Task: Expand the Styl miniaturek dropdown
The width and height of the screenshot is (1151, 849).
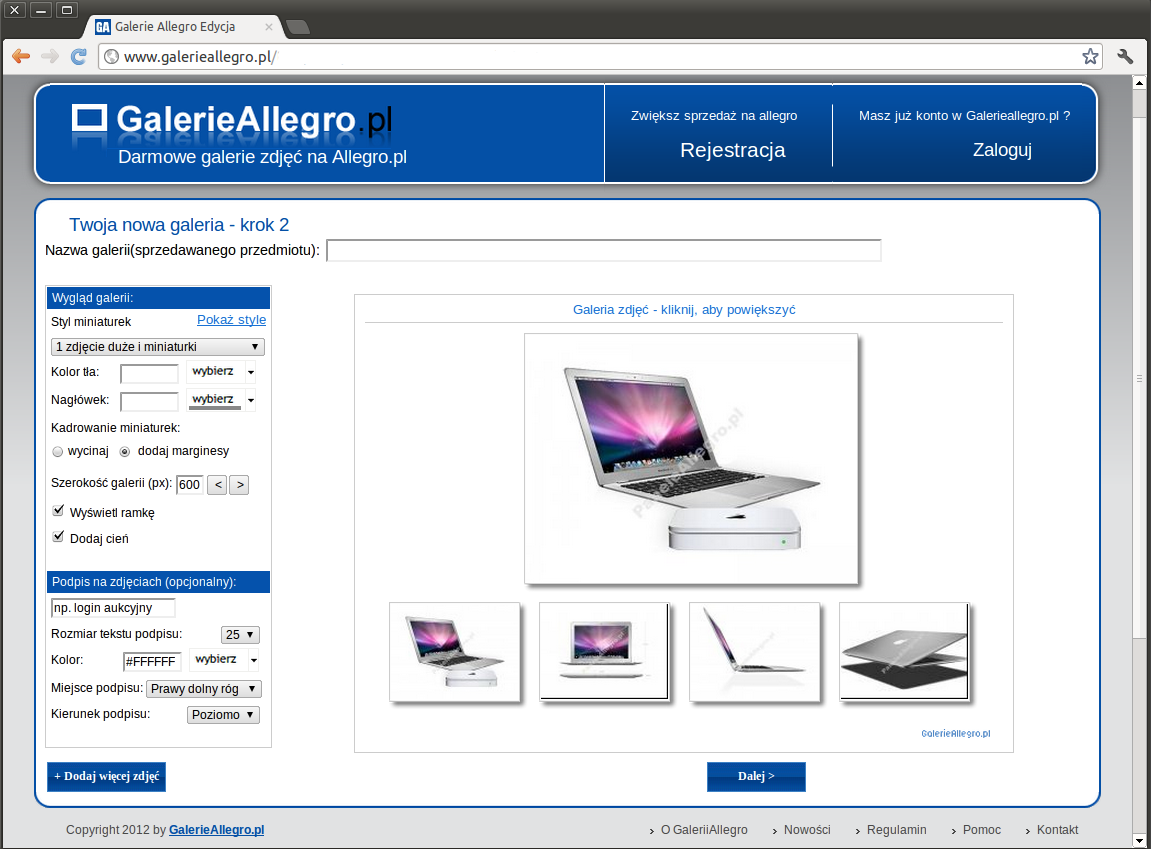Action: pos(158,346)
